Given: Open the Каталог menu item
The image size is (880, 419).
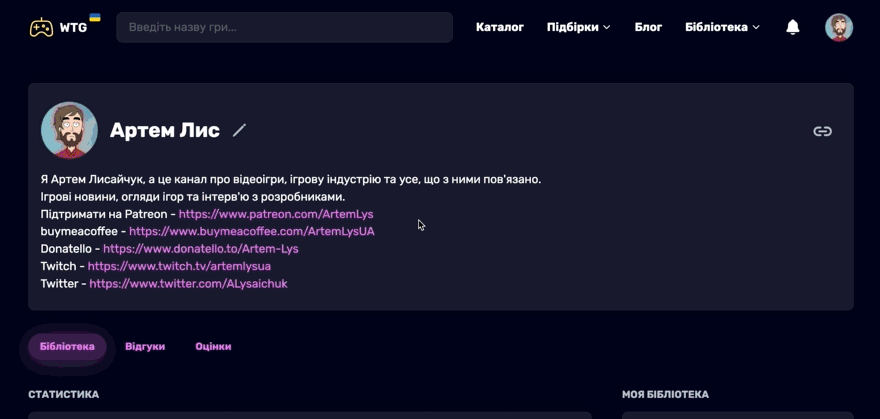Looking at the screenshot, I should (499, 27).
